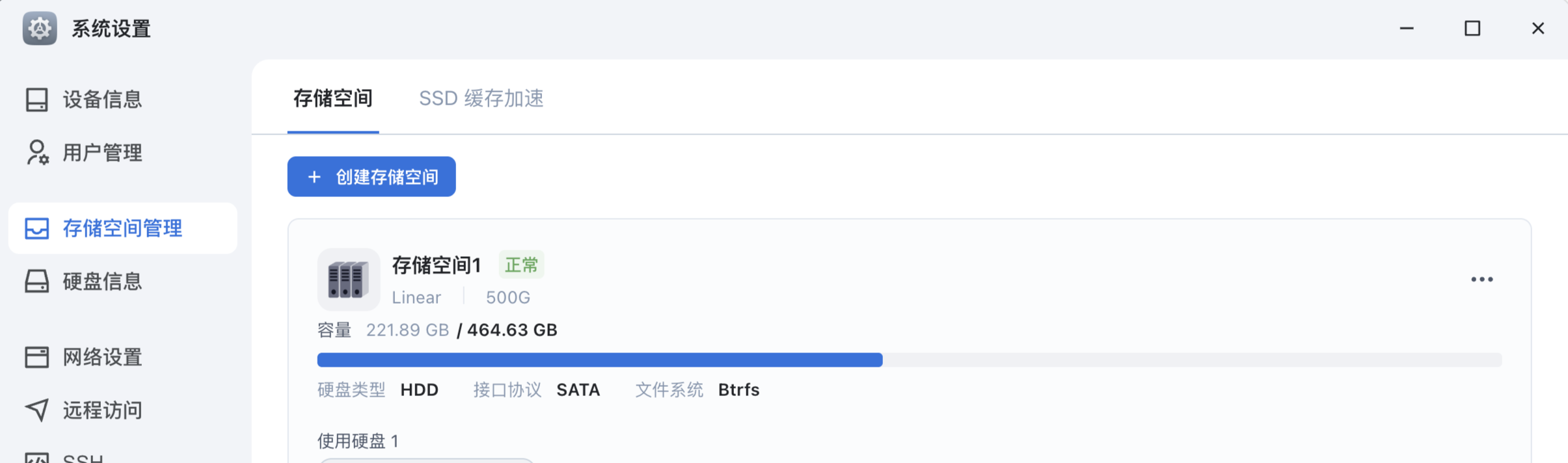Open 设备信息 in the sidebar
Screen dimensions: 1568x463
(x=102, y=99)
